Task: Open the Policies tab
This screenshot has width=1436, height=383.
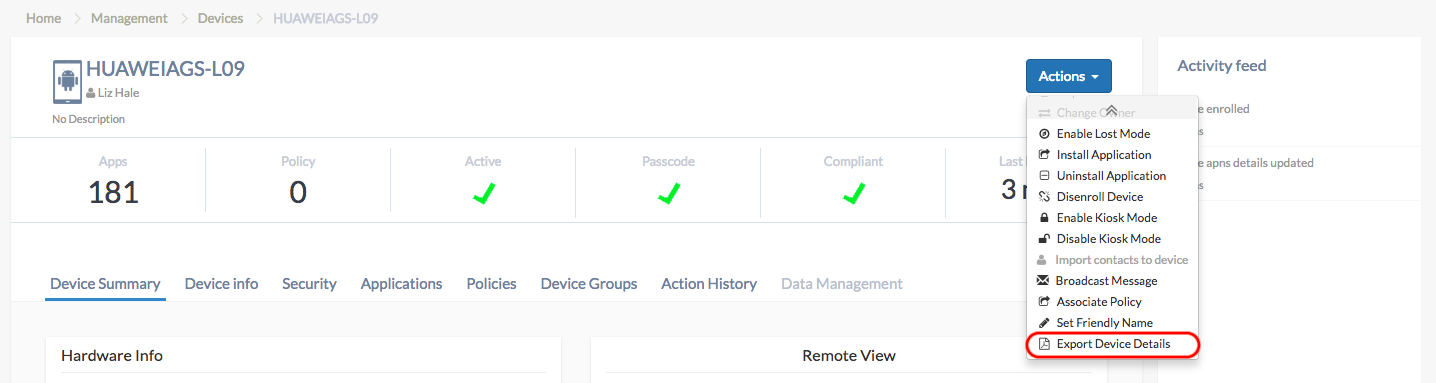Action: 491,284
